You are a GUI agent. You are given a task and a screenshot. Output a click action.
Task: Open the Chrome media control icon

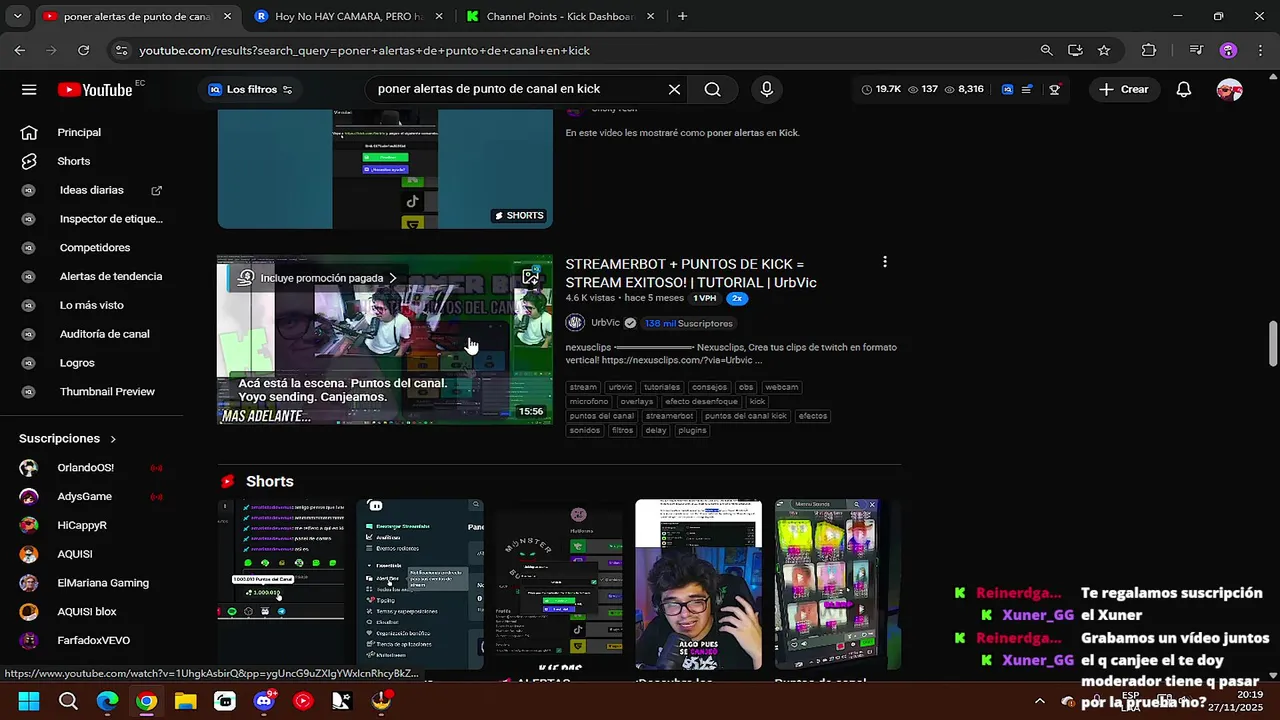(1196, 50)
